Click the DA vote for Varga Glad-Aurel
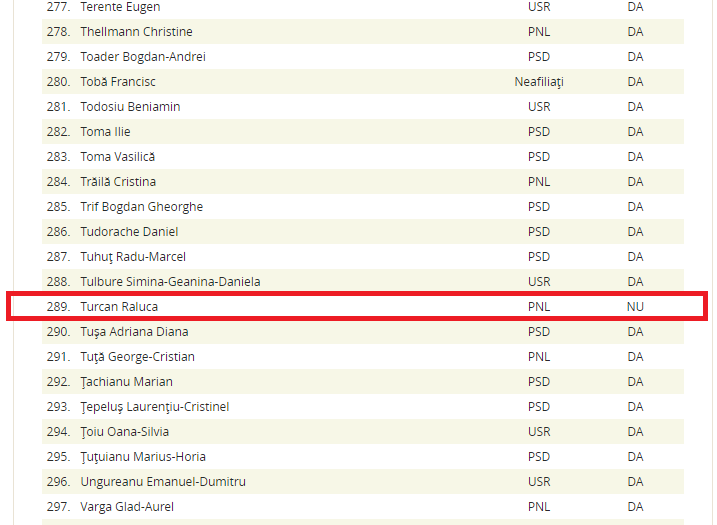This screenshot has height=525, width=717. (635, 507)
